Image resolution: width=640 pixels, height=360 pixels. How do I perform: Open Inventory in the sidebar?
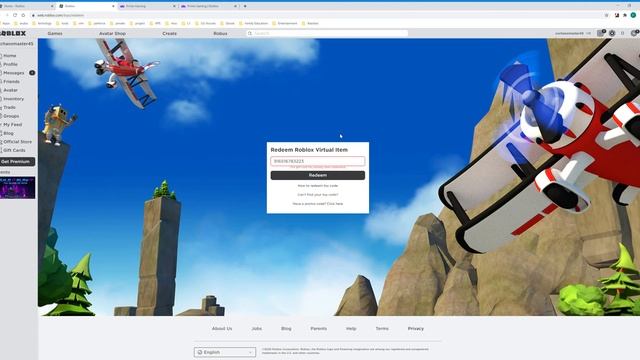click(13, 99)
